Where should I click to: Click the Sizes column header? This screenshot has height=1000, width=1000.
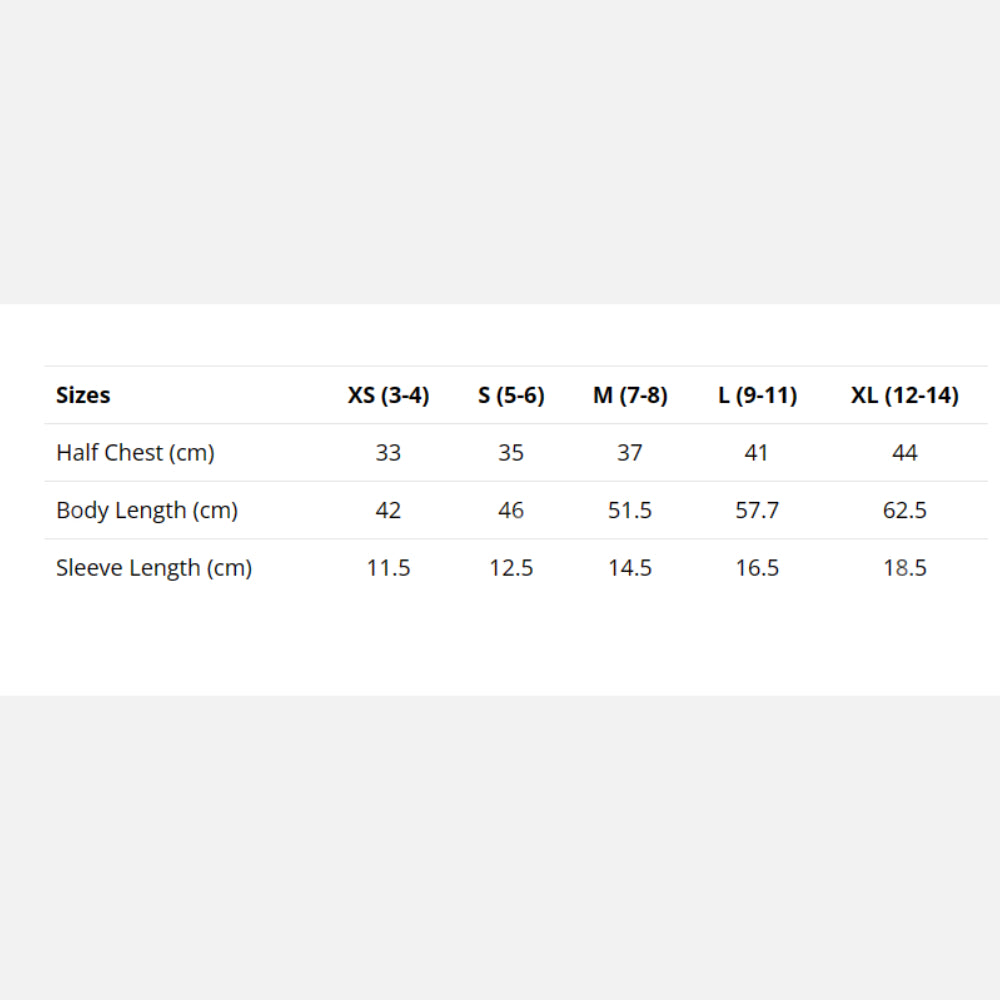point(83,395)
